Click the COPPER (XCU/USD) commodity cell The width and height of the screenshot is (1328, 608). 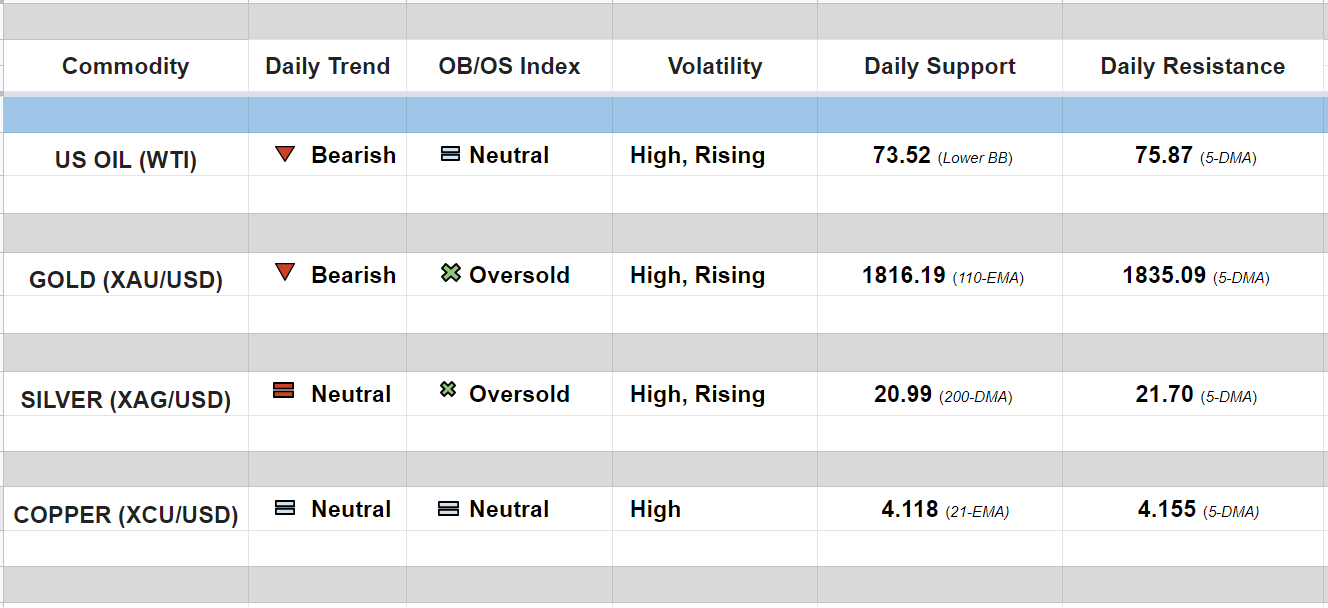[x=126, y=516]
